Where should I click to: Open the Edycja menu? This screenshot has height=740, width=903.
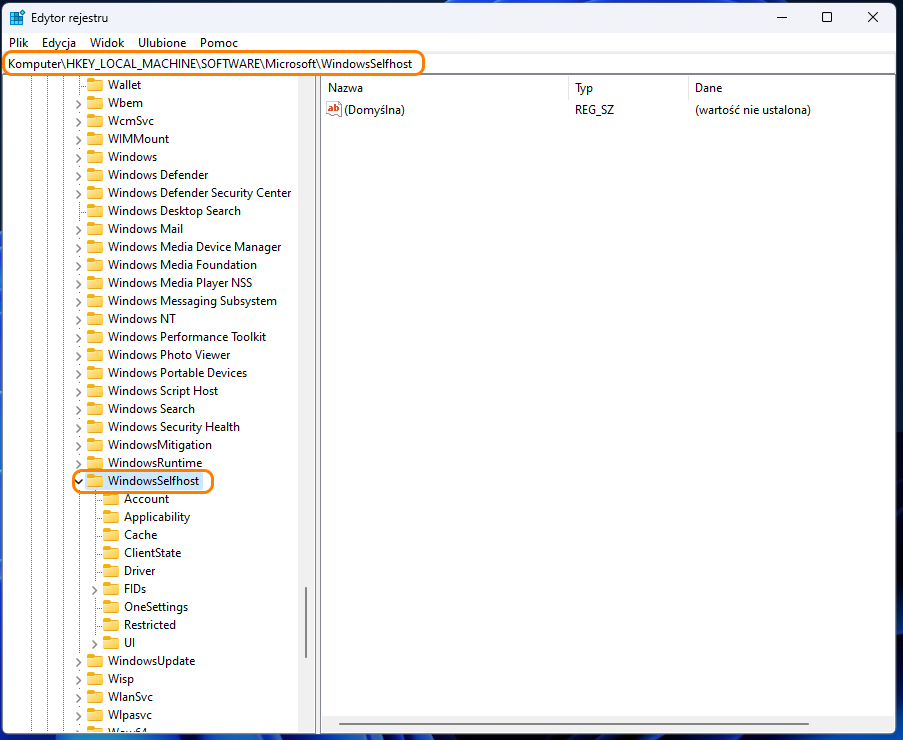tap(59, 43)
